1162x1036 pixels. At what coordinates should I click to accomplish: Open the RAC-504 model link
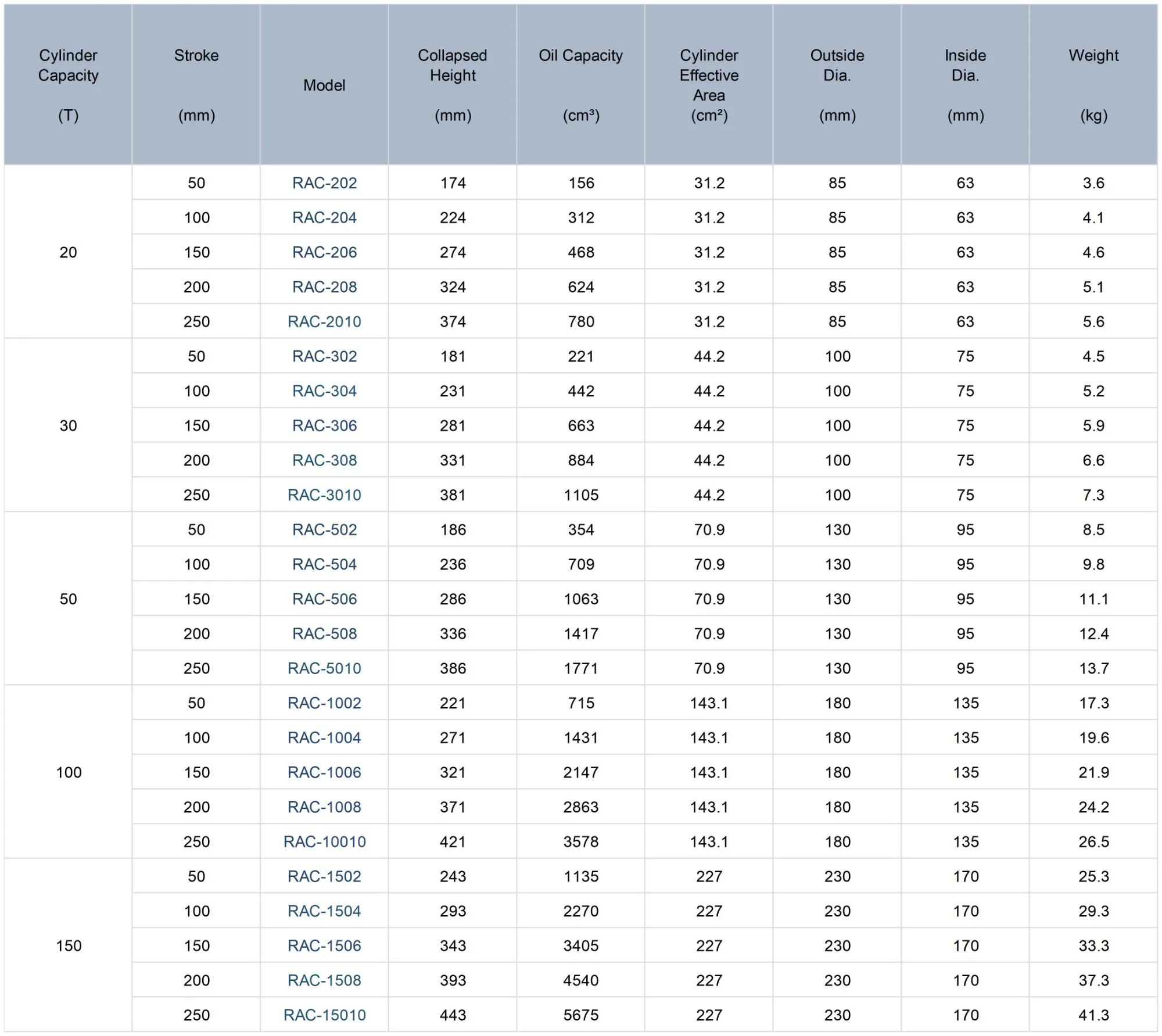click(324, 564)
